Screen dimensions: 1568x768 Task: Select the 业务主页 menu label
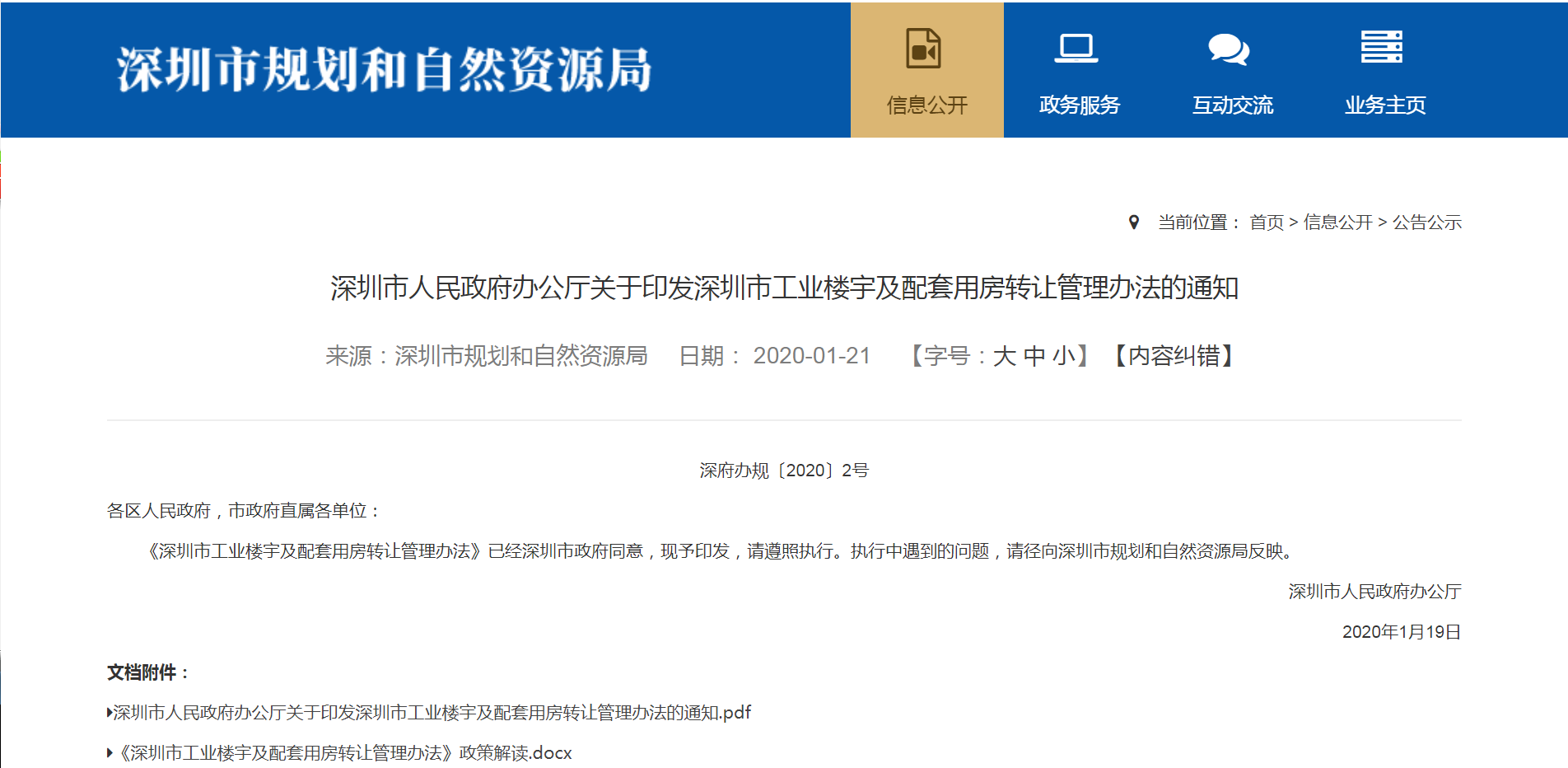coord(1385,105)
